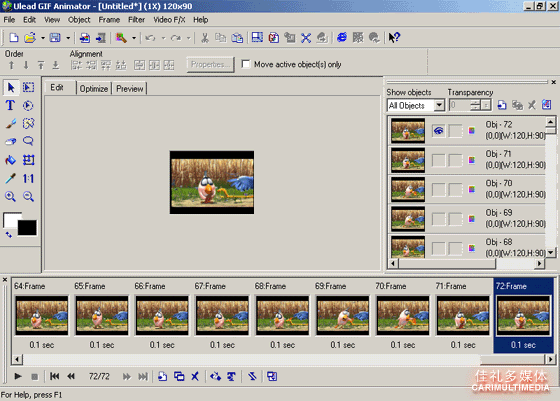Screen dimensions: 560x401
Task: Click the Zoom Out magnifier tool
Action: [x=29, y=196]
